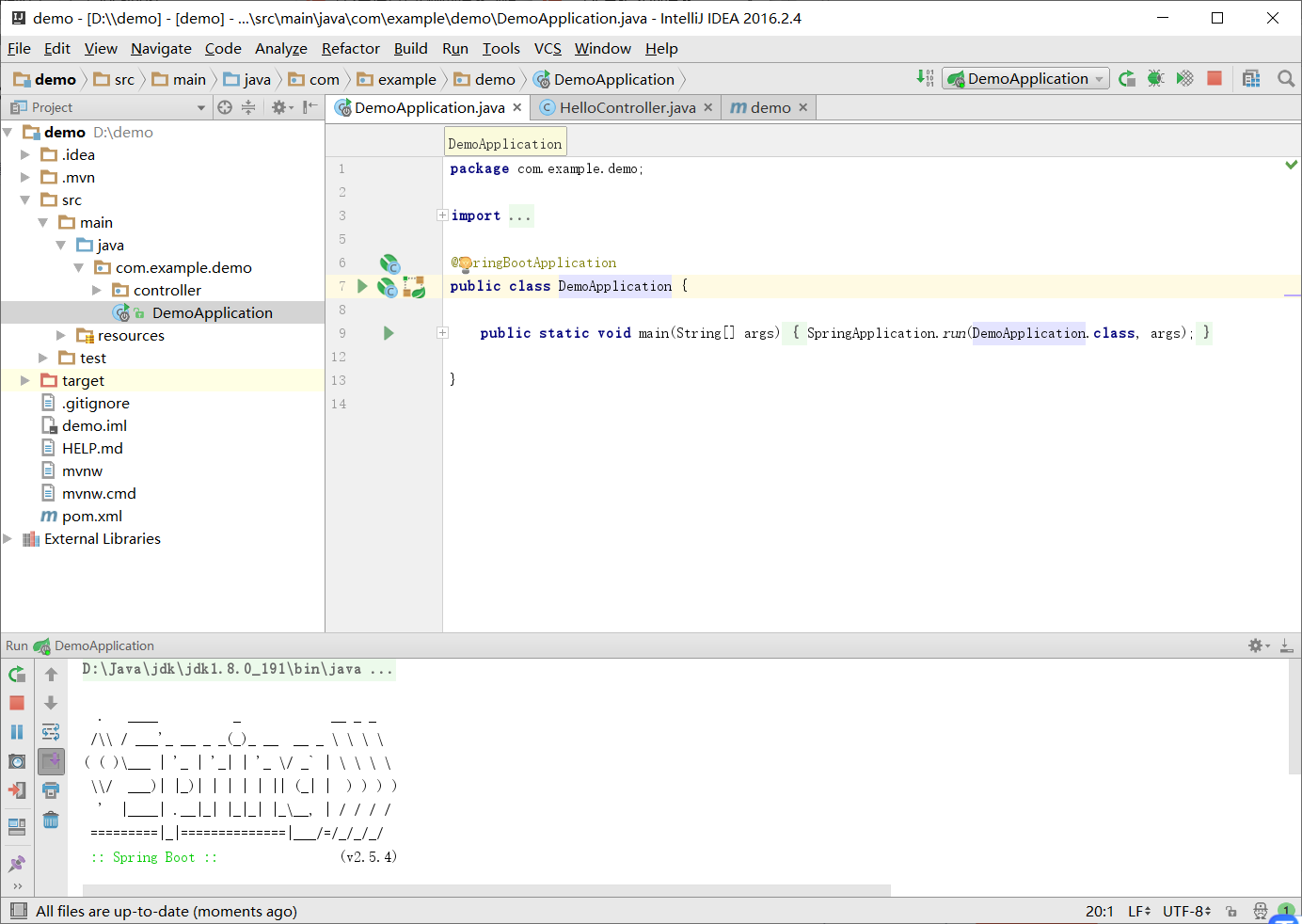Select pom.xml in project tree
The width and height of the screenshot is (1302, 924).
[x=92, y=516]
